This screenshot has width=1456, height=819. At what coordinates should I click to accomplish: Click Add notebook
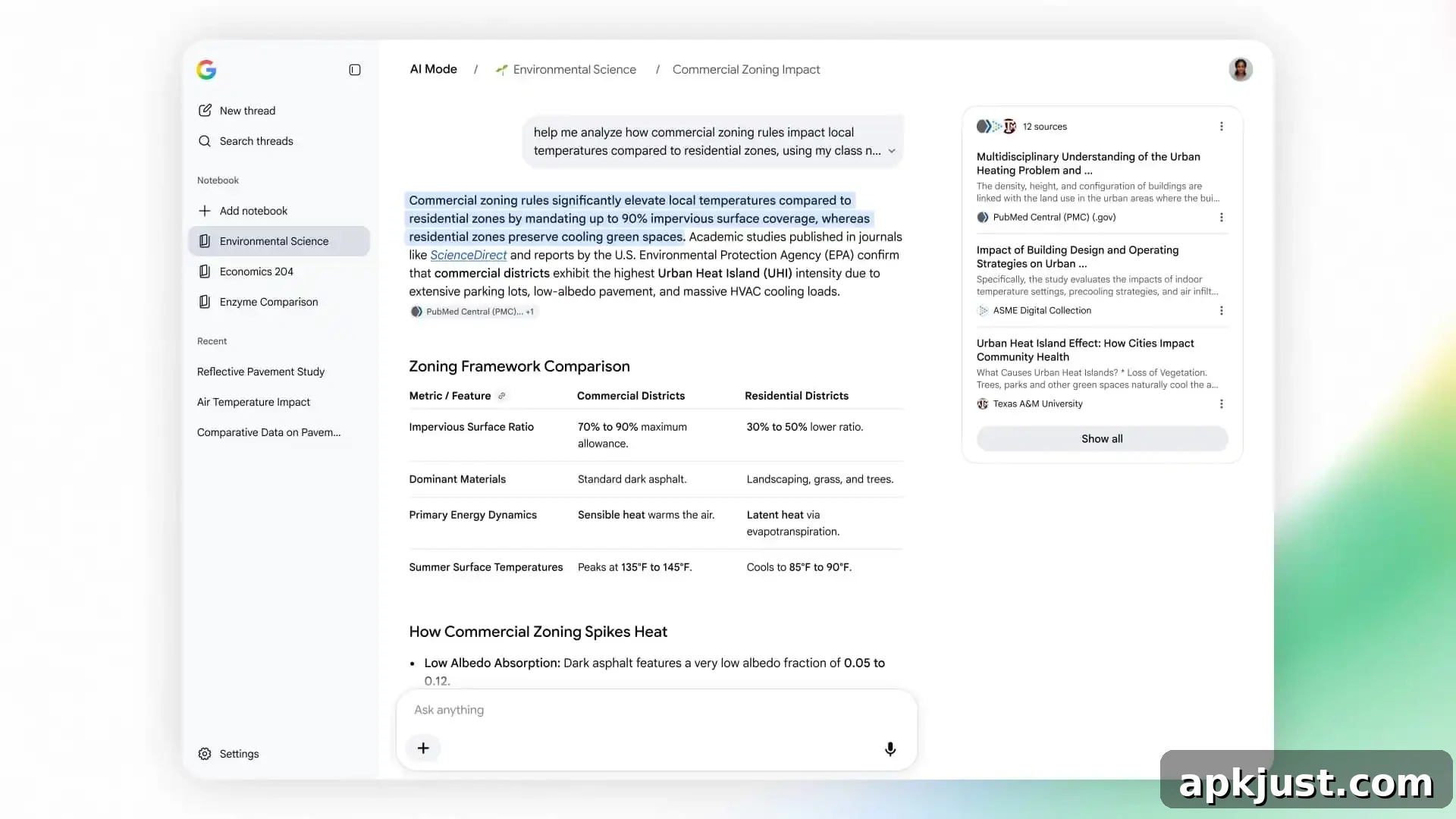[243, 211]
